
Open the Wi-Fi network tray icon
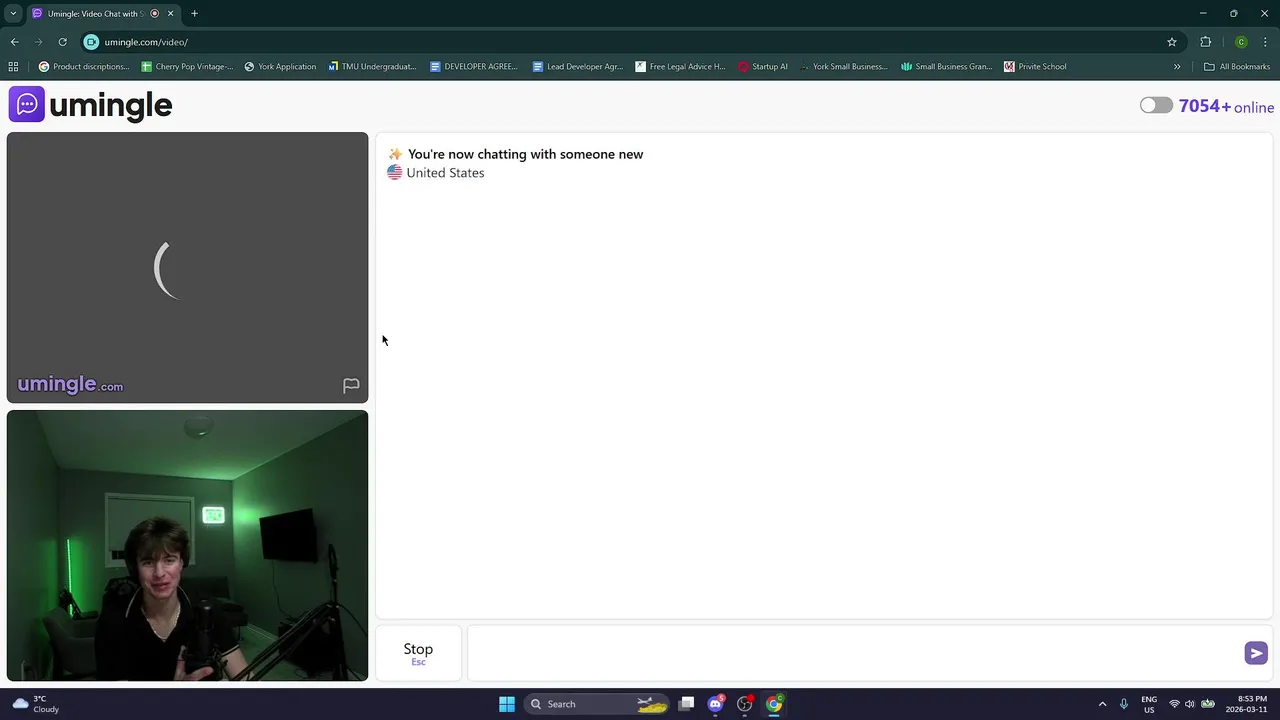1174,704
